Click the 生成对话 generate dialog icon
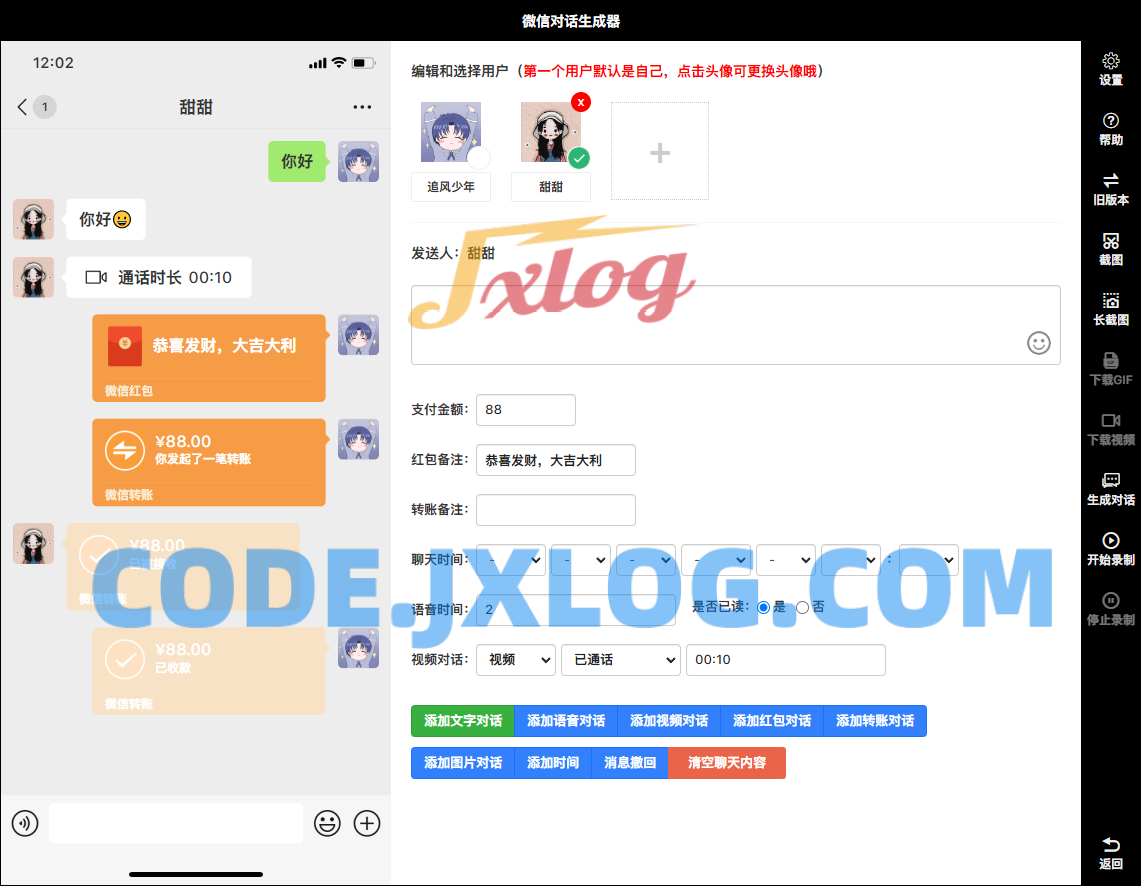The height and width of the screenshot is (886, 1141). (x=1110, y=482)
